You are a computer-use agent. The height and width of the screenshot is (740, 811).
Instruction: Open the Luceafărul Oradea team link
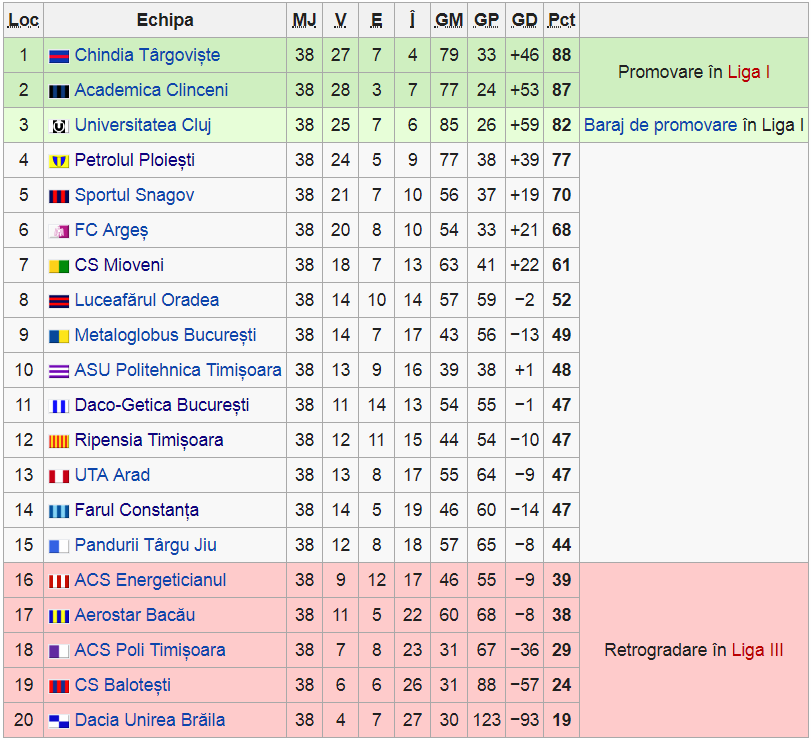point(147,300)
